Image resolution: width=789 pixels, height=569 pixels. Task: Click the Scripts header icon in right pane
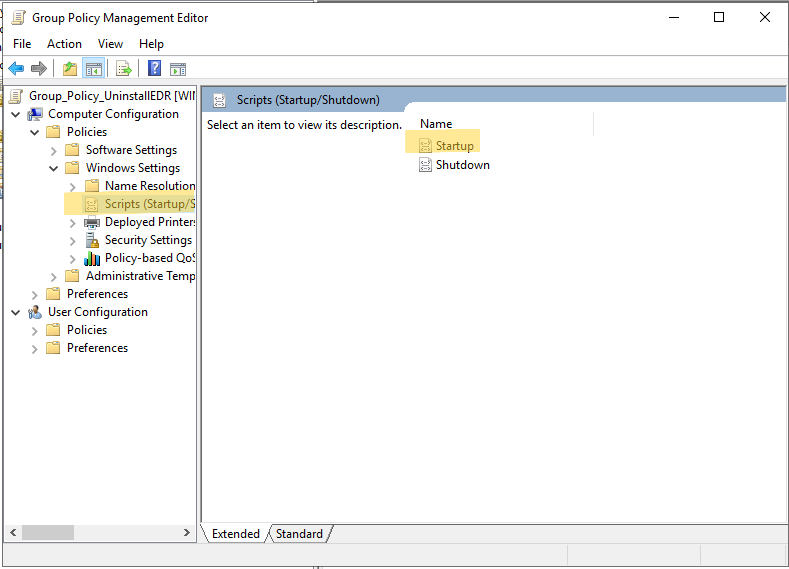[x=219, y=101]
